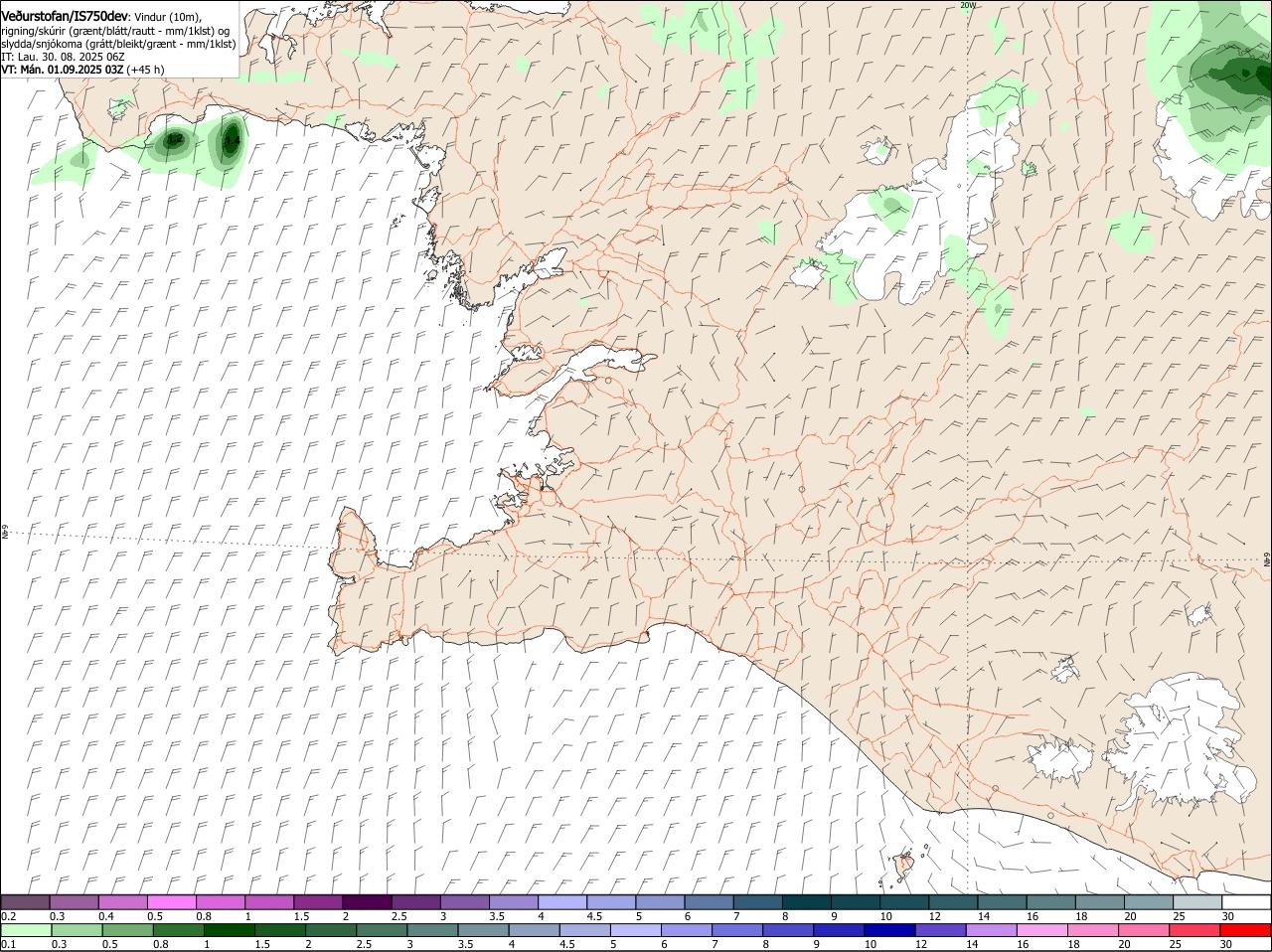1272x952 pixels.
Task: Select the mauve swatch, 0.2 to 0.3
Action: 26,901
